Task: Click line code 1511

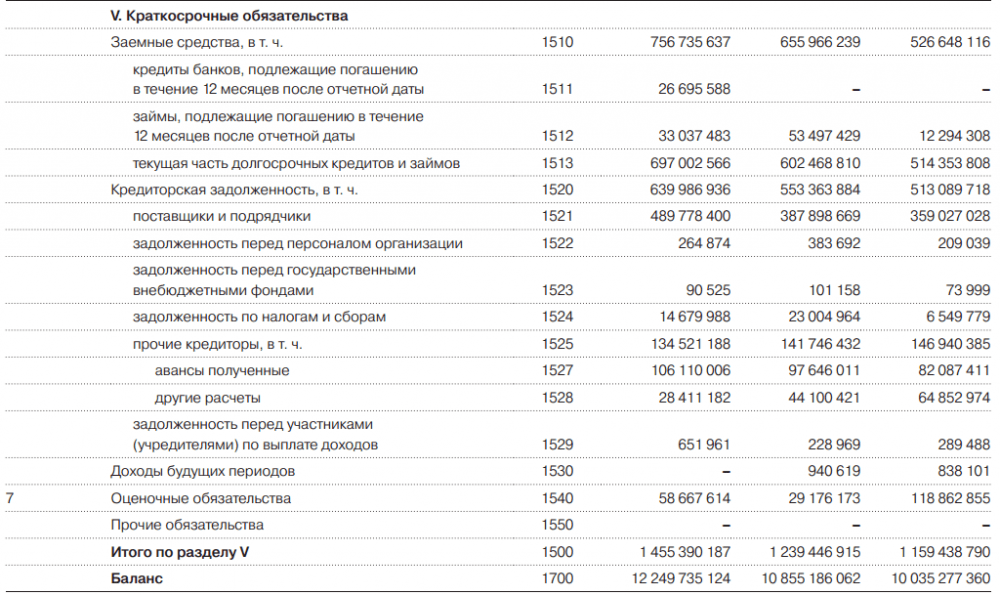Action: point(557,89)
